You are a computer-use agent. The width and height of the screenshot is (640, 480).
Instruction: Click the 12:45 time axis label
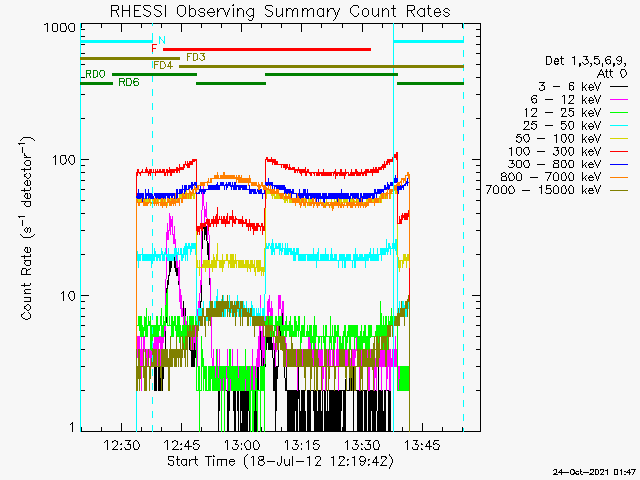[182, 445]
